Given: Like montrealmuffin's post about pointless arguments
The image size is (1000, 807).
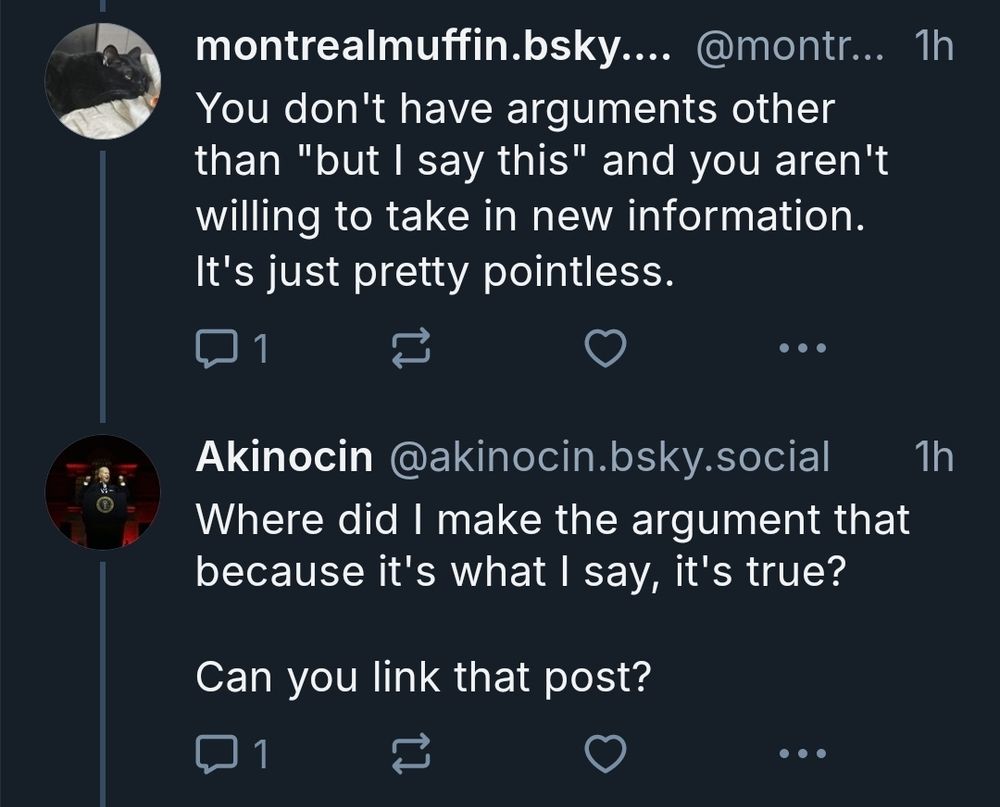Looking at the screenshot, I should (605, 348).
